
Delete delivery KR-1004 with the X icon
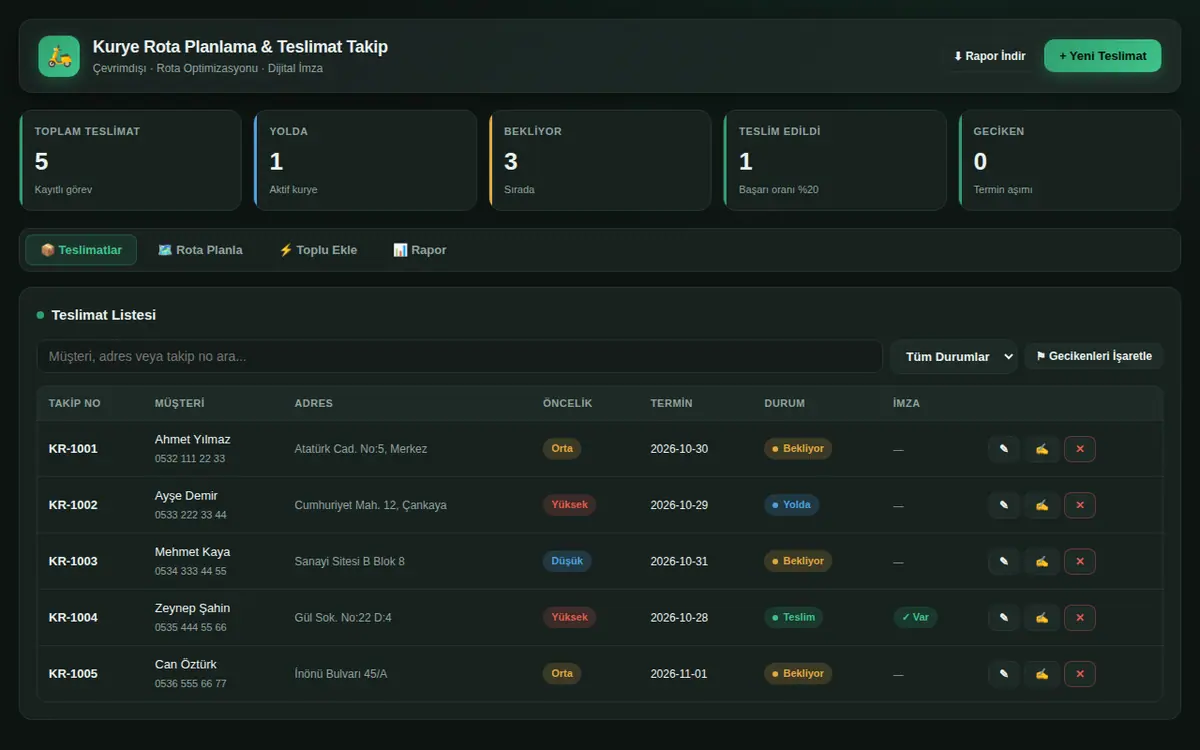(1080, 617)
